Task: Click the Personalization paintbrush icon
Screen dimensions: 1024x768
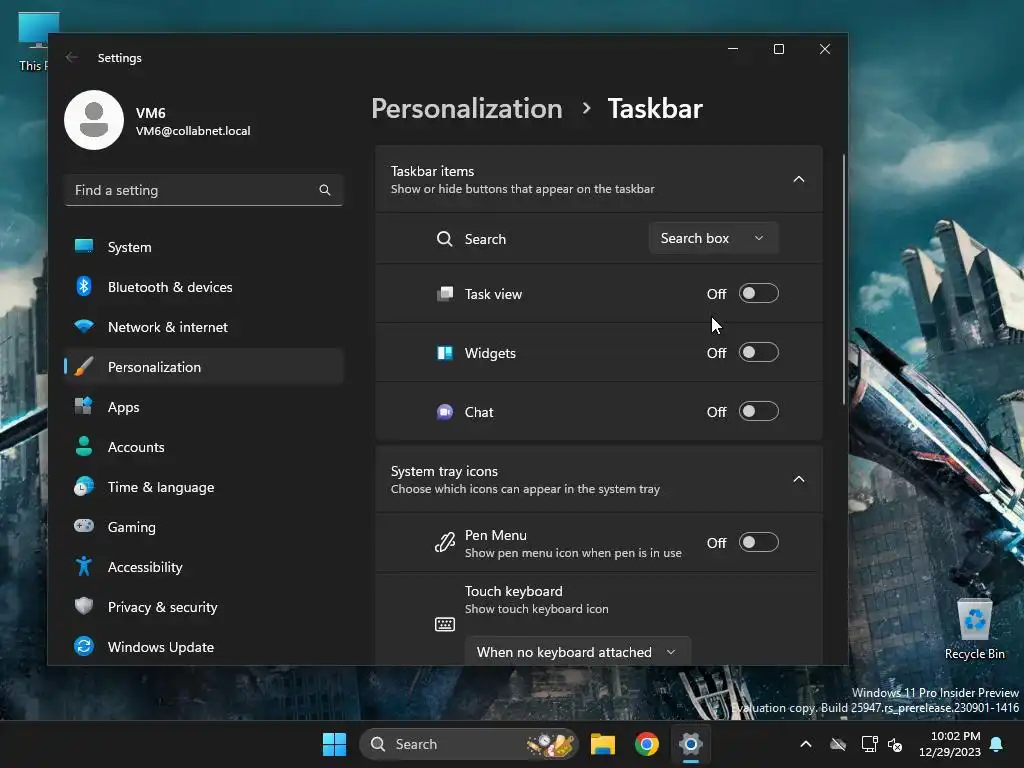Action: (84, 366)
